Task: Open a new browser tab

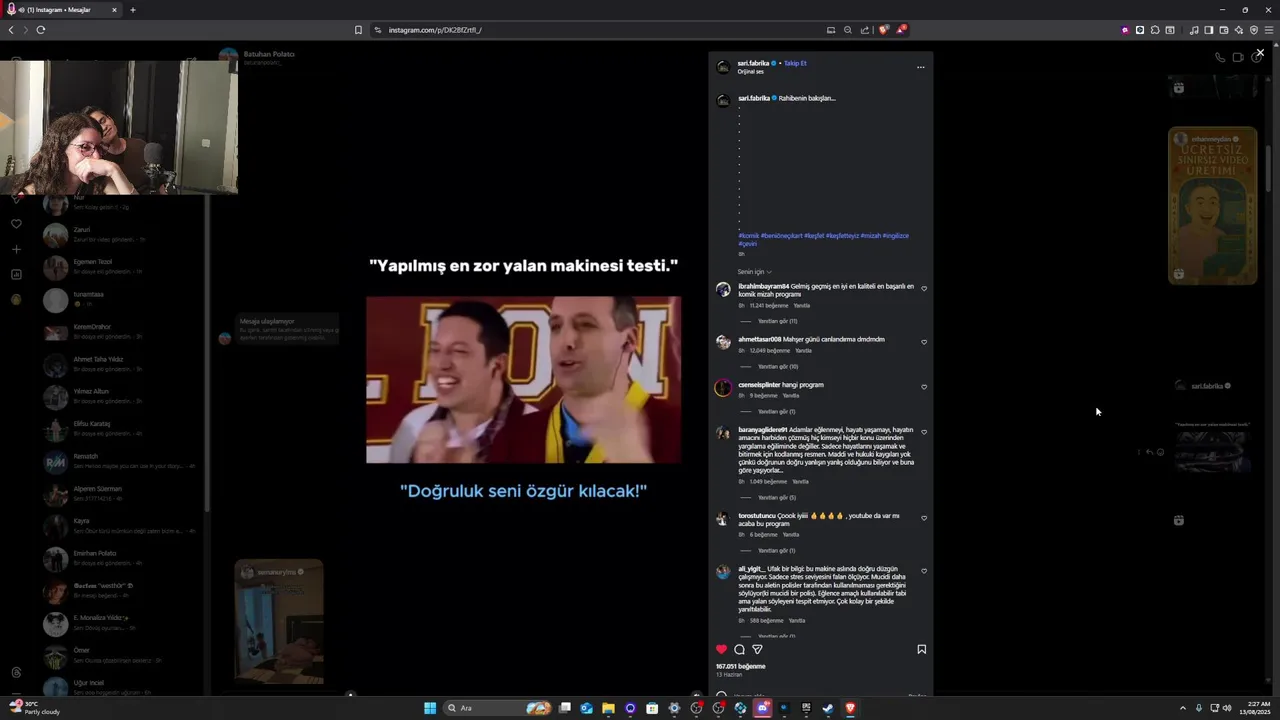Action: click(133, 10)
